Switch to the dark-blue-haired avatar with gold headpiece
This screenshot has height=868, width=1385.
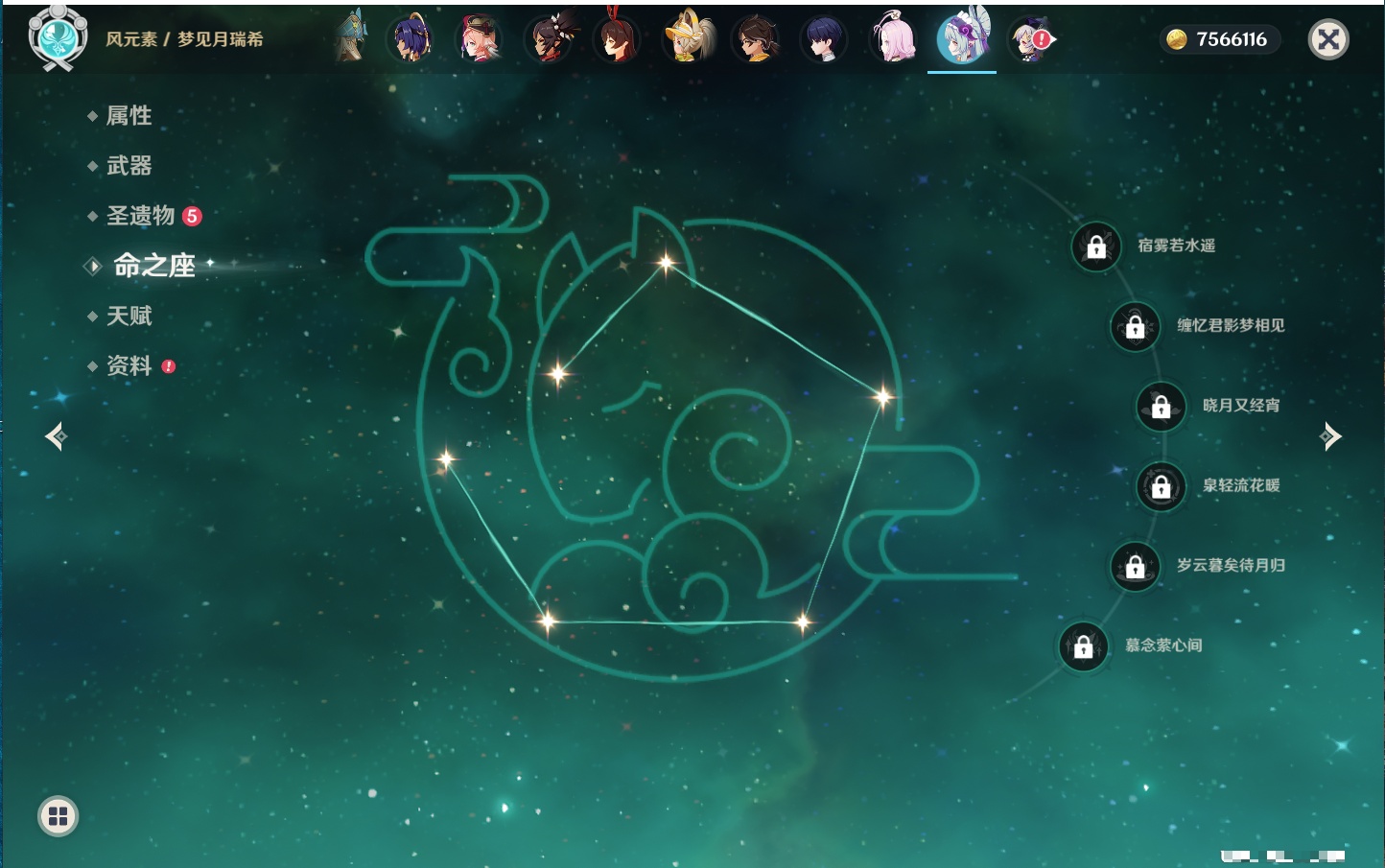[411, 39]
